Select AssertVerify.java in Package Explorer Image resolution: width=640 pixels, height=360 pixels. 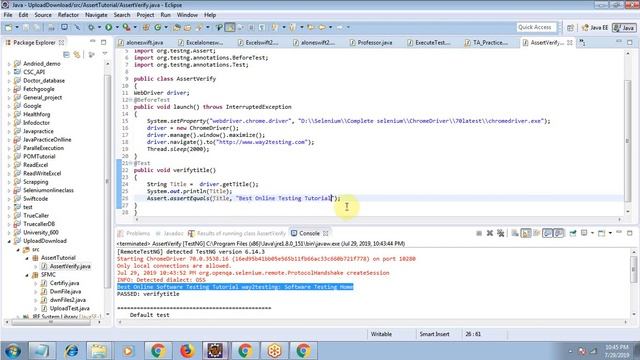[x=66, y=267]
